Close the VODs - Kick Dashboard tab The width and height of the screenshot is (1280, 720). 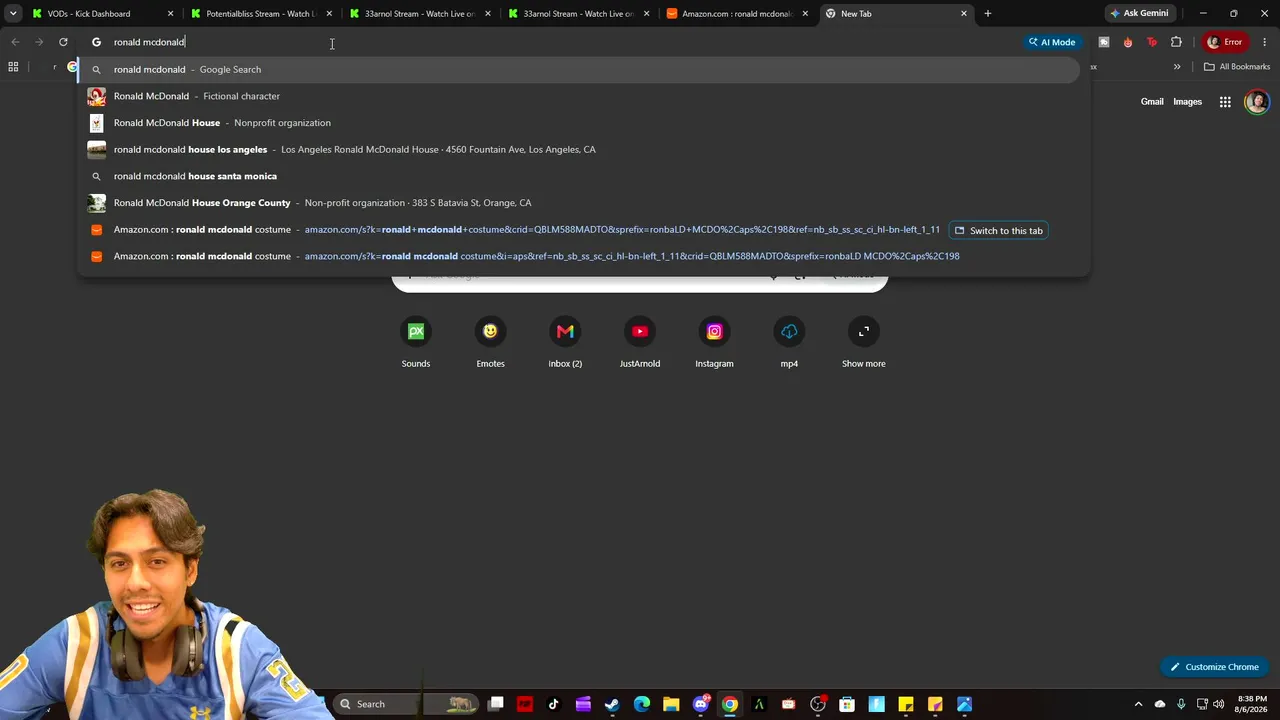click(x=170, y=14)
